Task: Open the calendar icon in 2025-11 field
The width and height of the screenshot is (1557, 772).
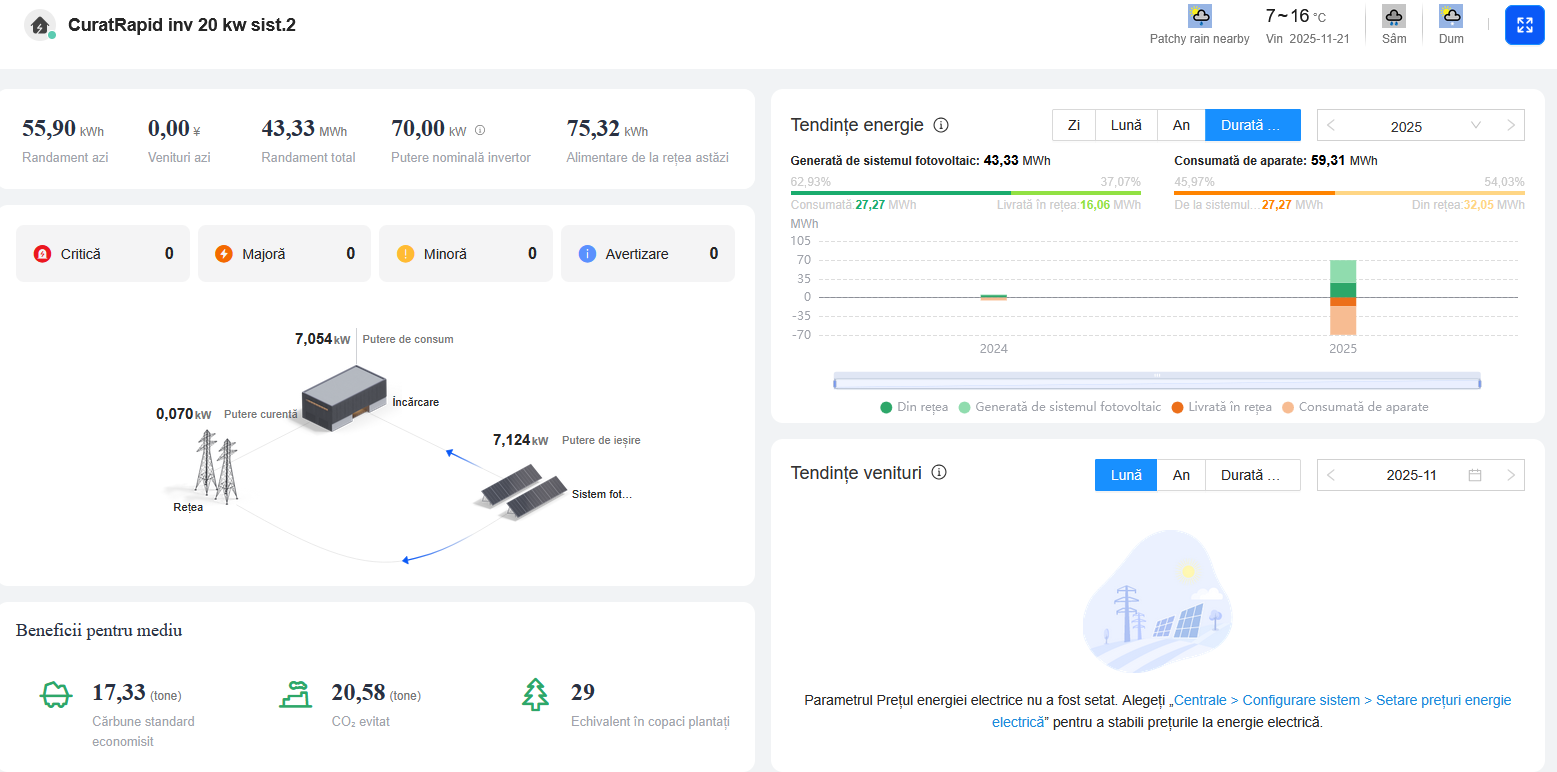Action: tap(1474, 475)
